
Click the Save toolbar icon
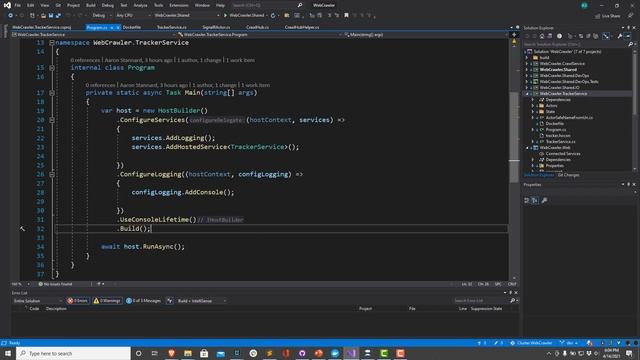click(x=51, y=16)
